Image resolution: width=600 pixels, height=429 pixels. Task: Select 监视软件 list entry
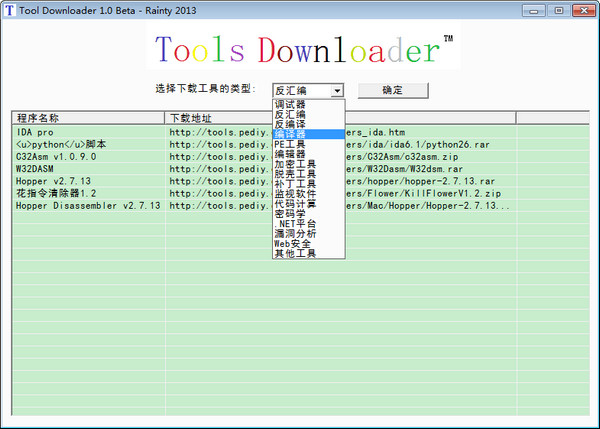point(295,194)
